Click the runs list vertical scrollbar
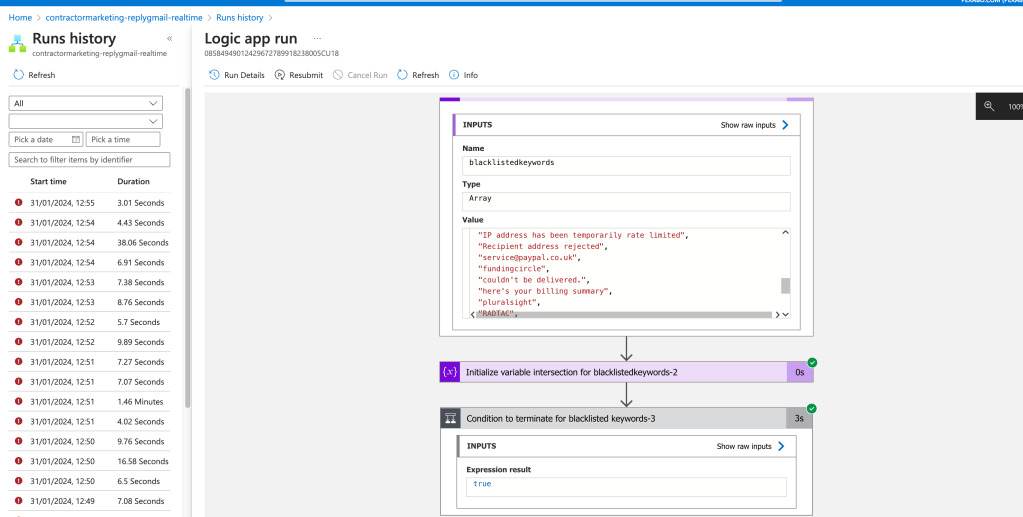 [x=188, y=248]
